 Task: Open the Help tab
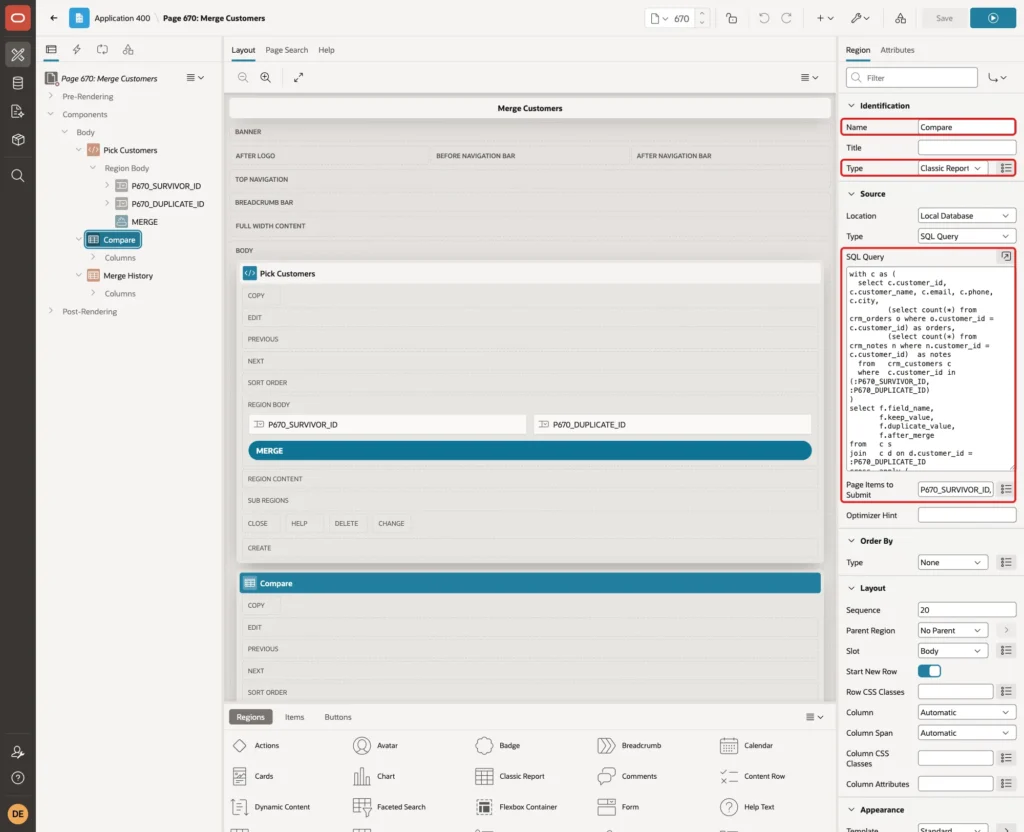point(326,50)
